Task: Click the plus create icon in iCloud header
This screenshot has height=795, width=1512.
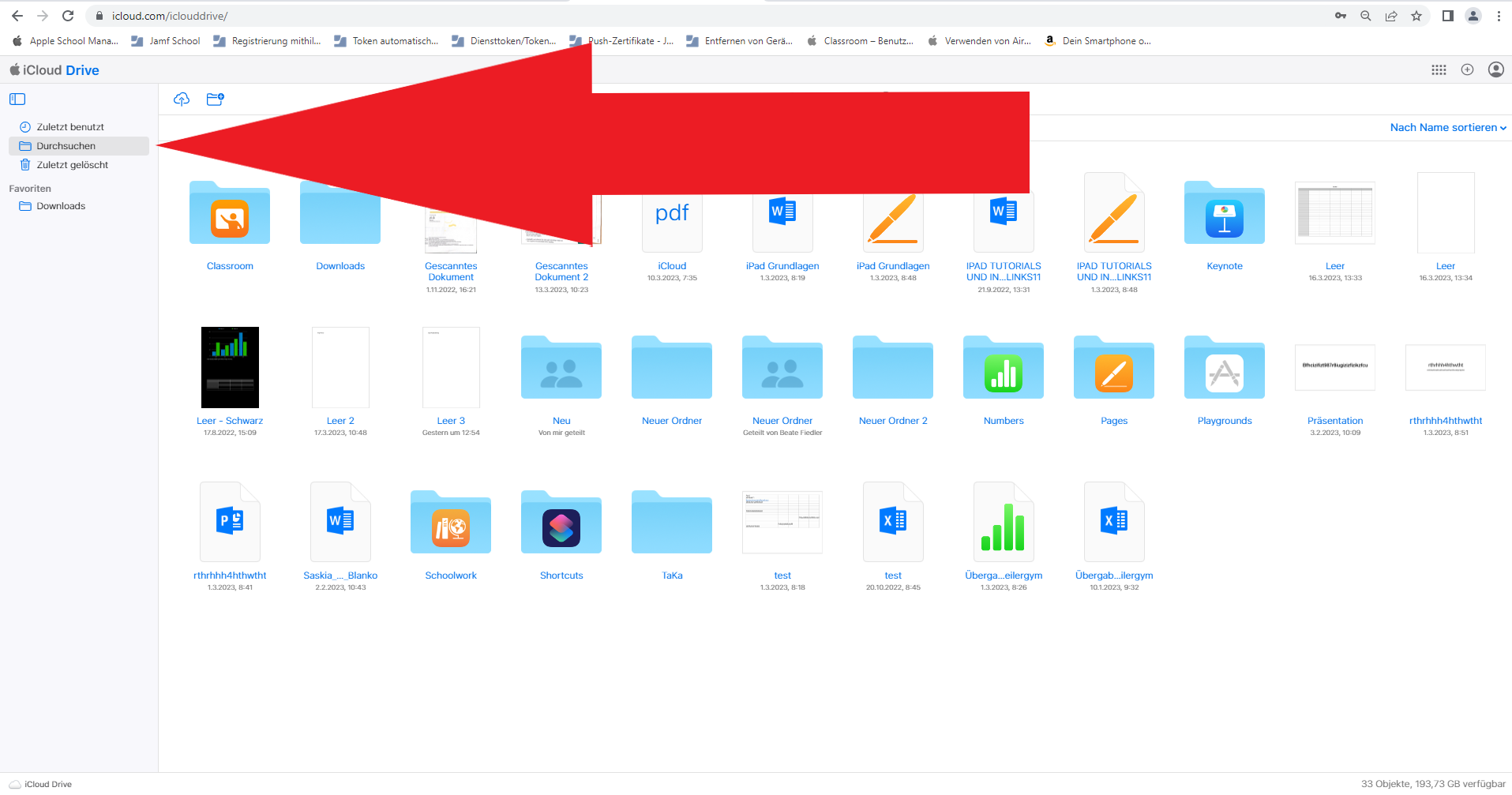Action: tap(1467, 69)
